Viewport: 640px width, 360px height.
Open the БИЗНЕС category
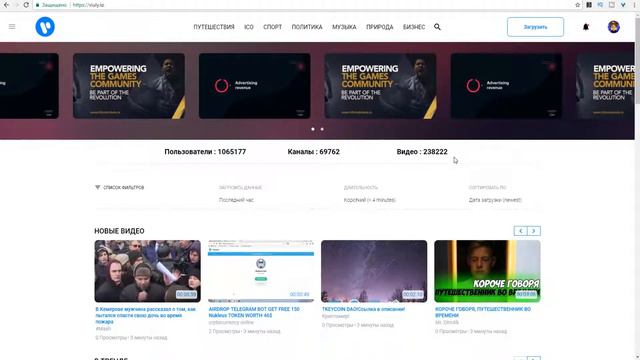click(x=414, y=27)
